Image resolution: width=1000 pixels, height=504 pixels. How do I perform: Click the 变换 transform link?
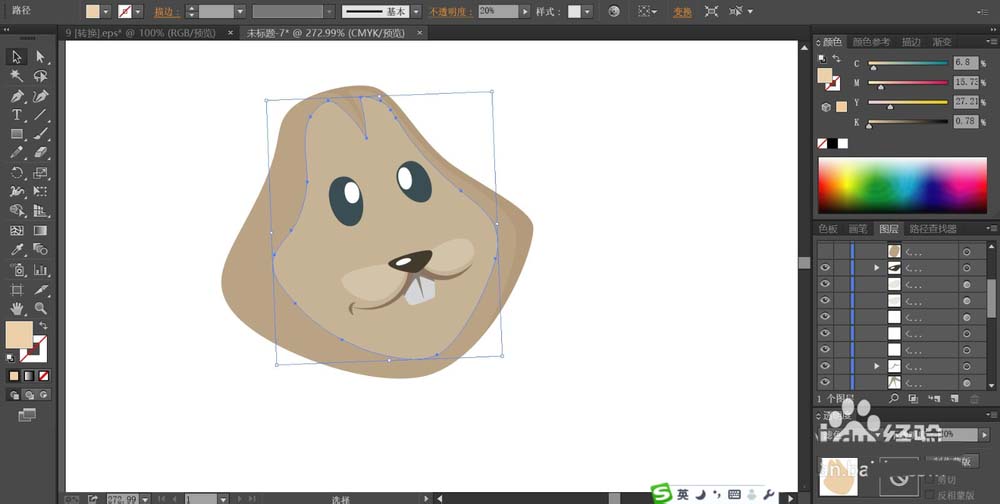click(681, 12)
